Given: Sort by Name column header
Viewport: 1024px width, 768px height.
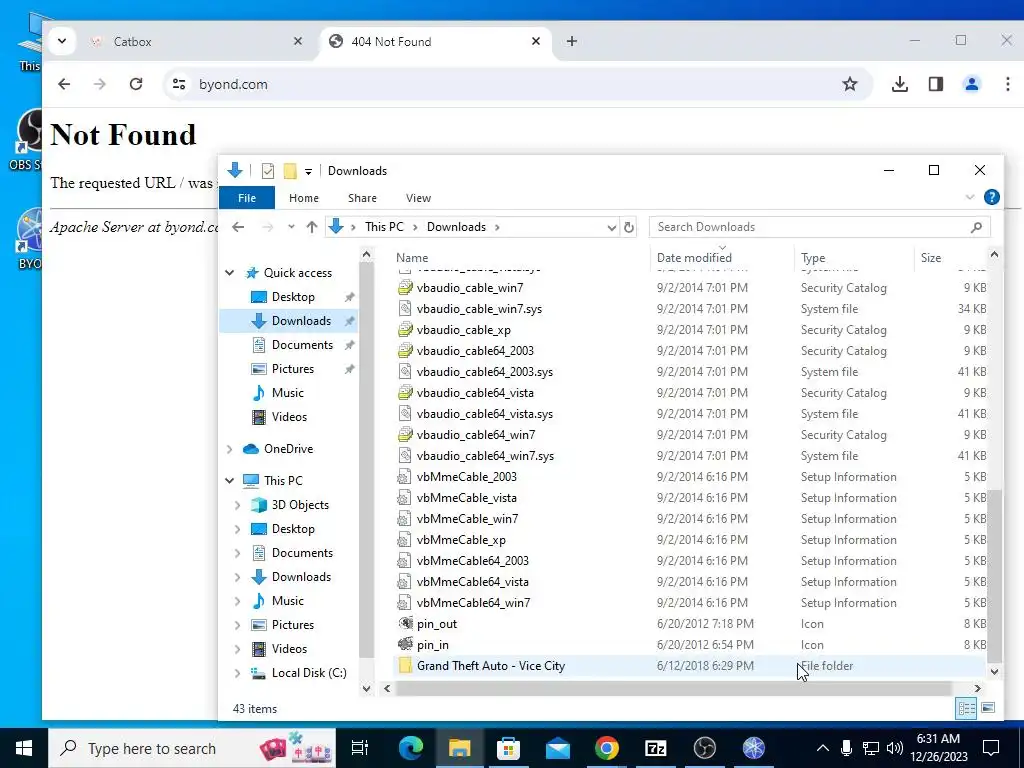Looking at the screenshot, I should click(520, 257).
